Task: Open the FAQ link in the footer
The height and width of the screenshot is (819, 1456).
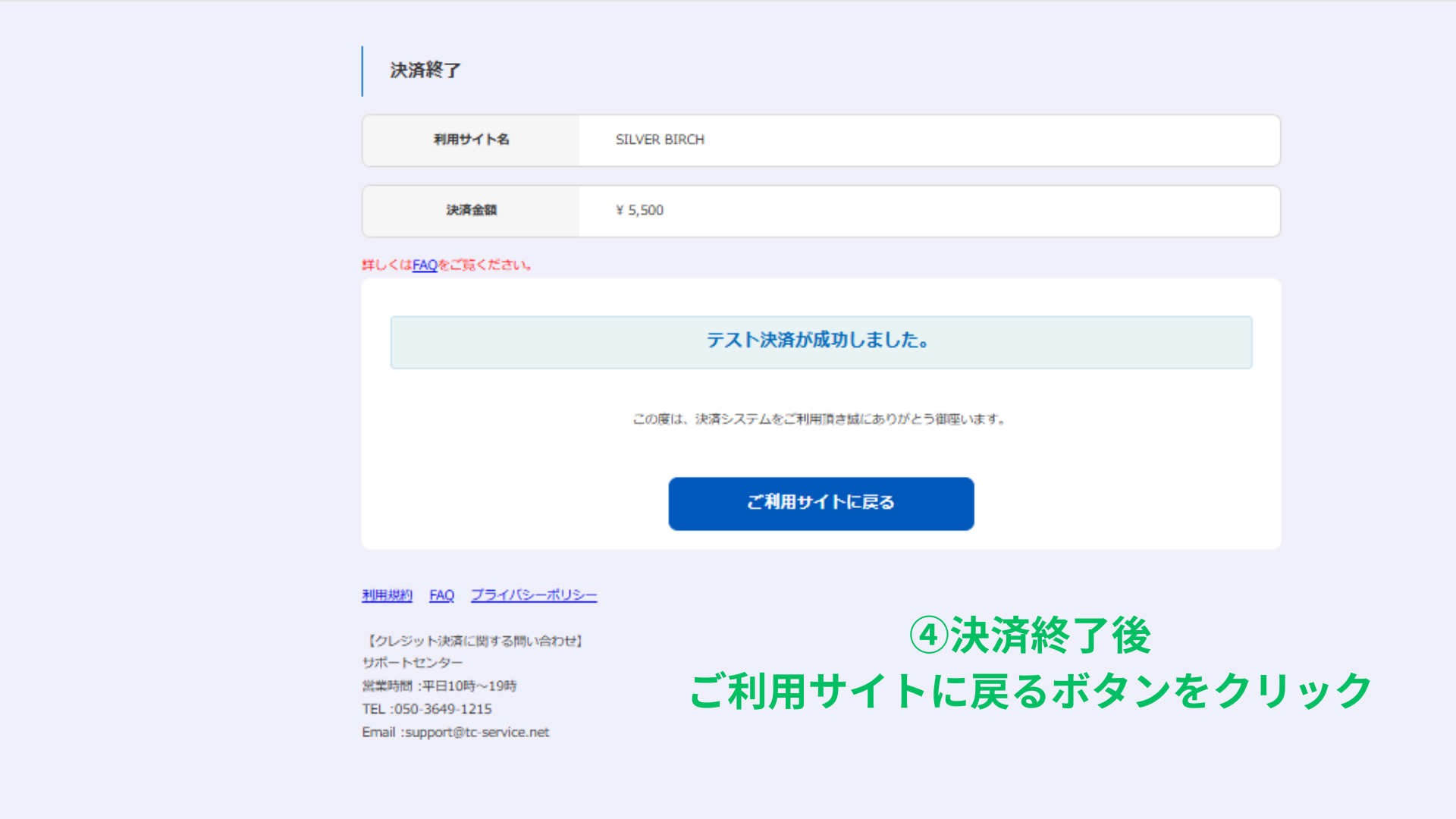Action: (x=442, y=595)
